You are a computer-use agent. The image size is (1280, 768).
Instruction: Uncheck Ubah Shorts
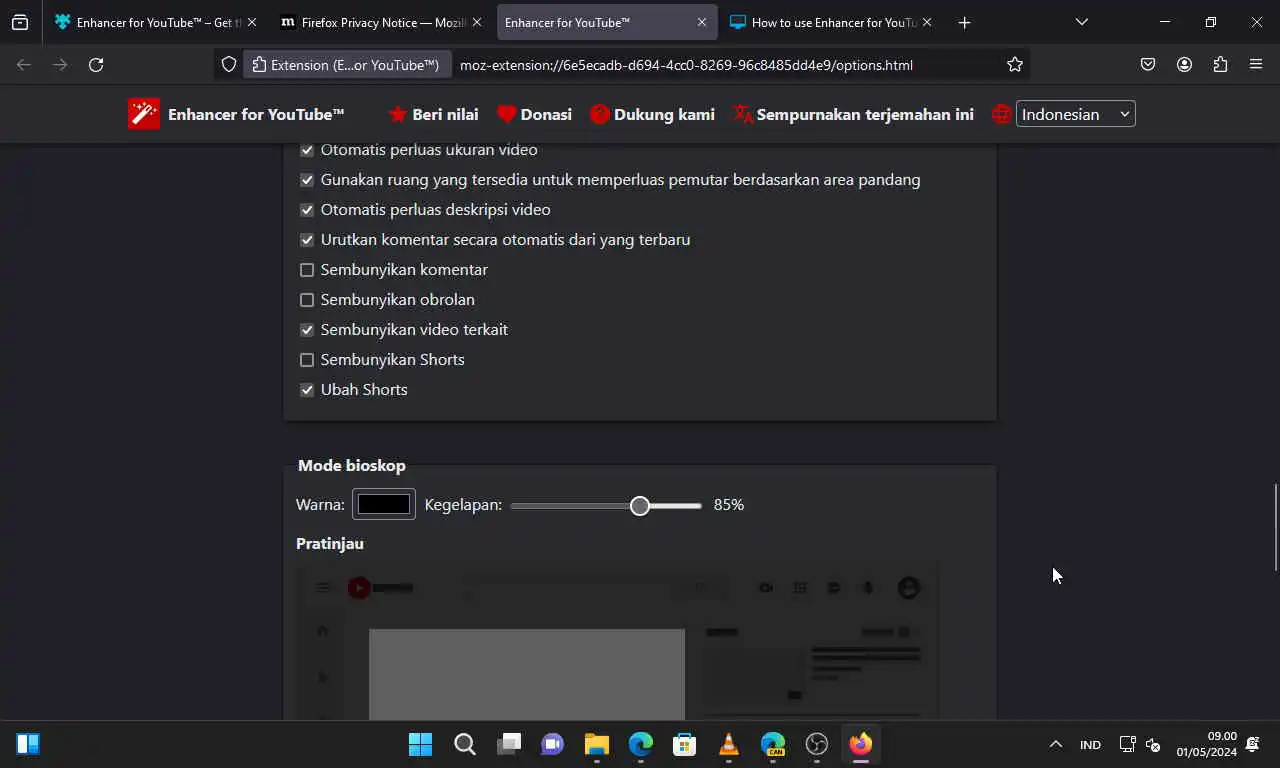point(307,390)
